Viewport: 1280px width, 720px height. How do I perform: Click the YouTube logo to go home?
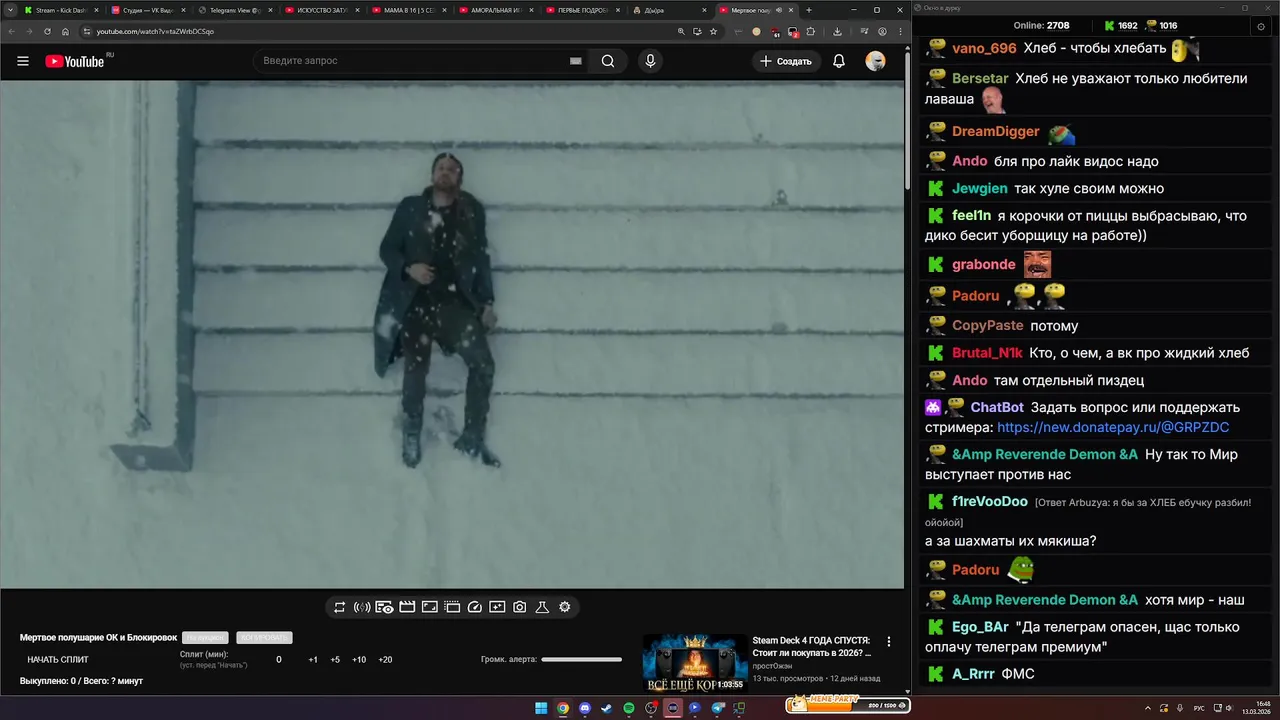(76, 61)
